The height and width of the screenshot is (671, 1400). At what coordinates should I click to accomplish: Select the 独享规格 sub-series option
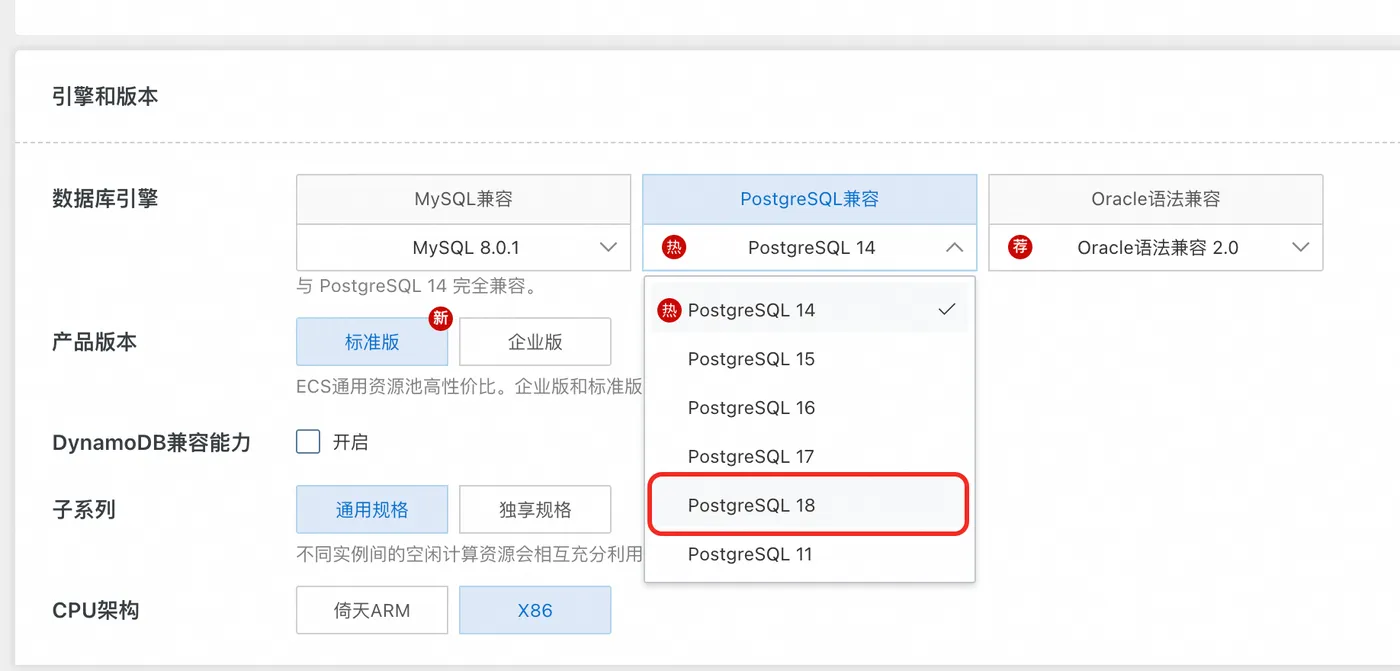click(535, 510)
